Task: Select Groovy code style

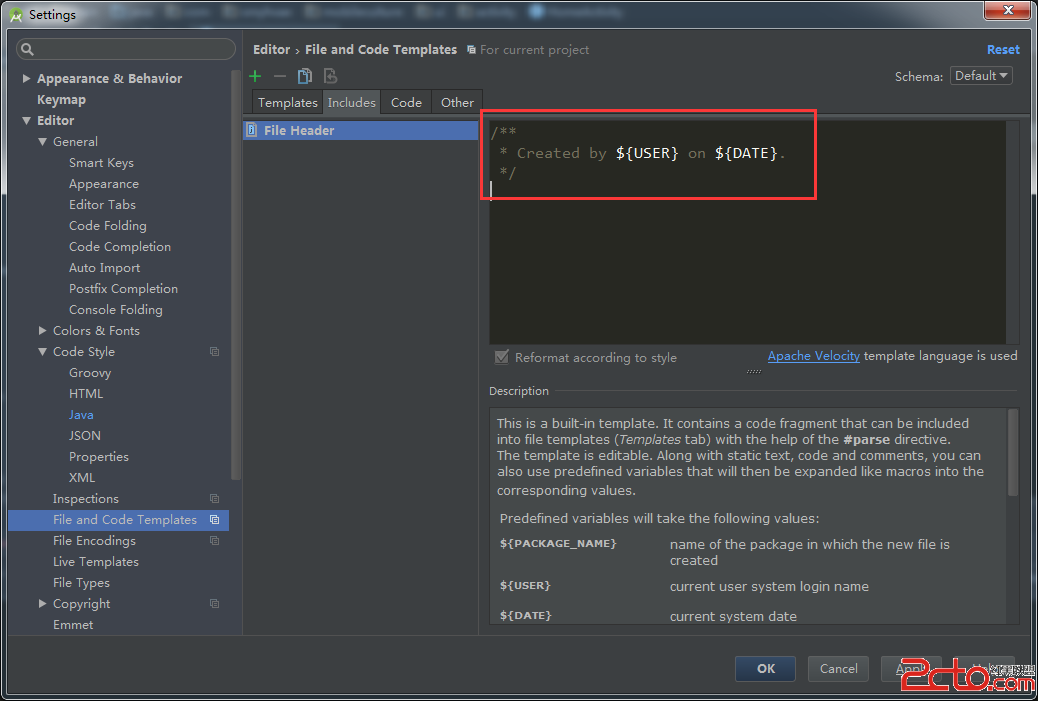Action: coord(90,373)
